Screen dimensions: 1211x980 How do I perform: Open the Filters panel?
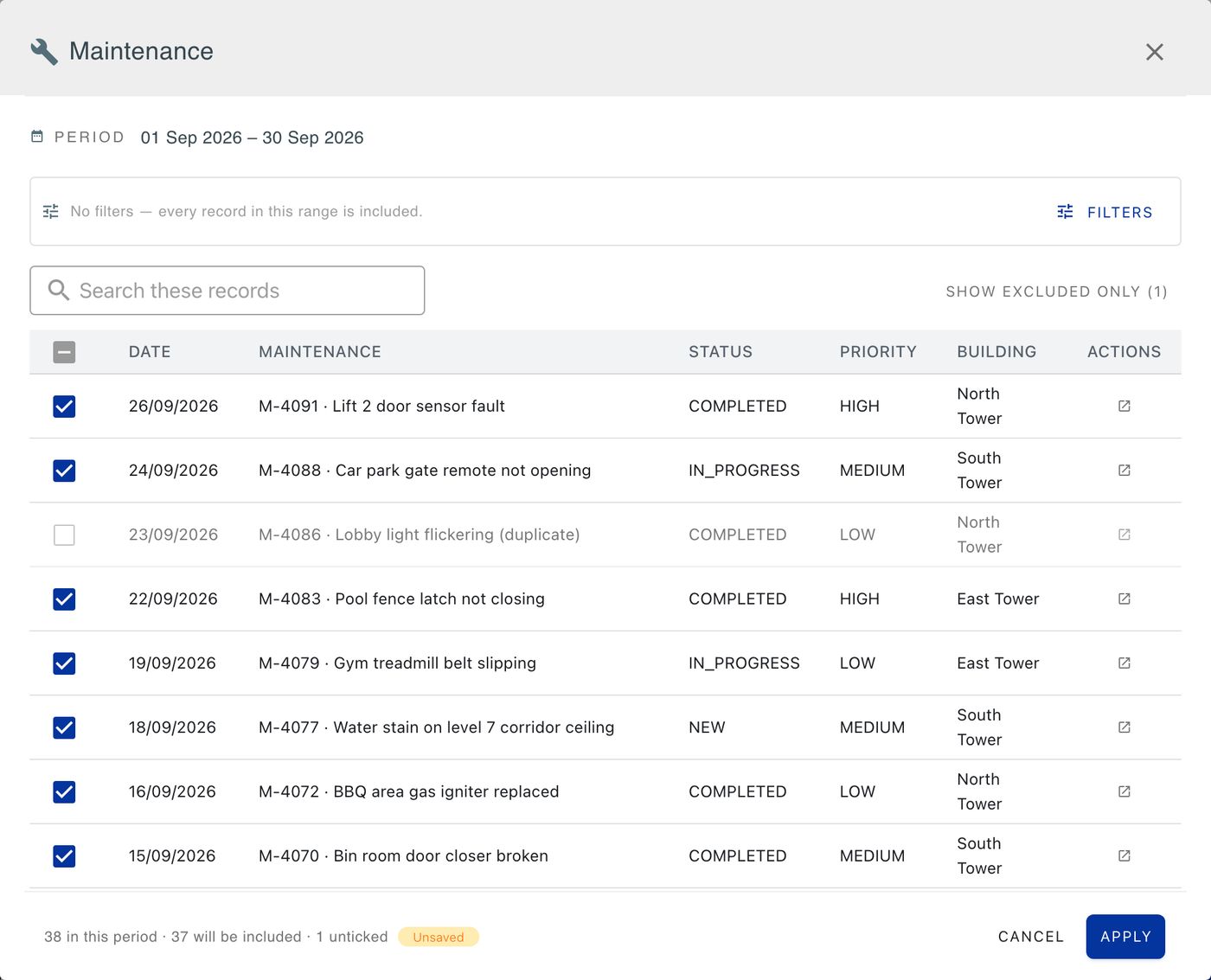[1105, 212]
